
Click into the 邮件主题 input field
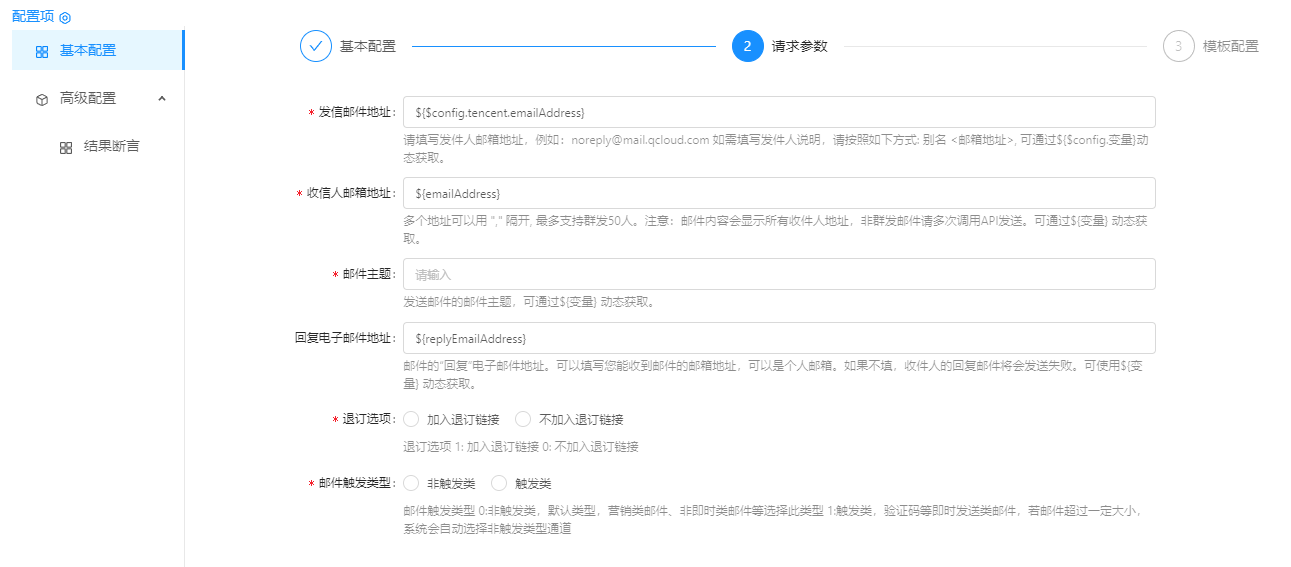click(778, 274)
